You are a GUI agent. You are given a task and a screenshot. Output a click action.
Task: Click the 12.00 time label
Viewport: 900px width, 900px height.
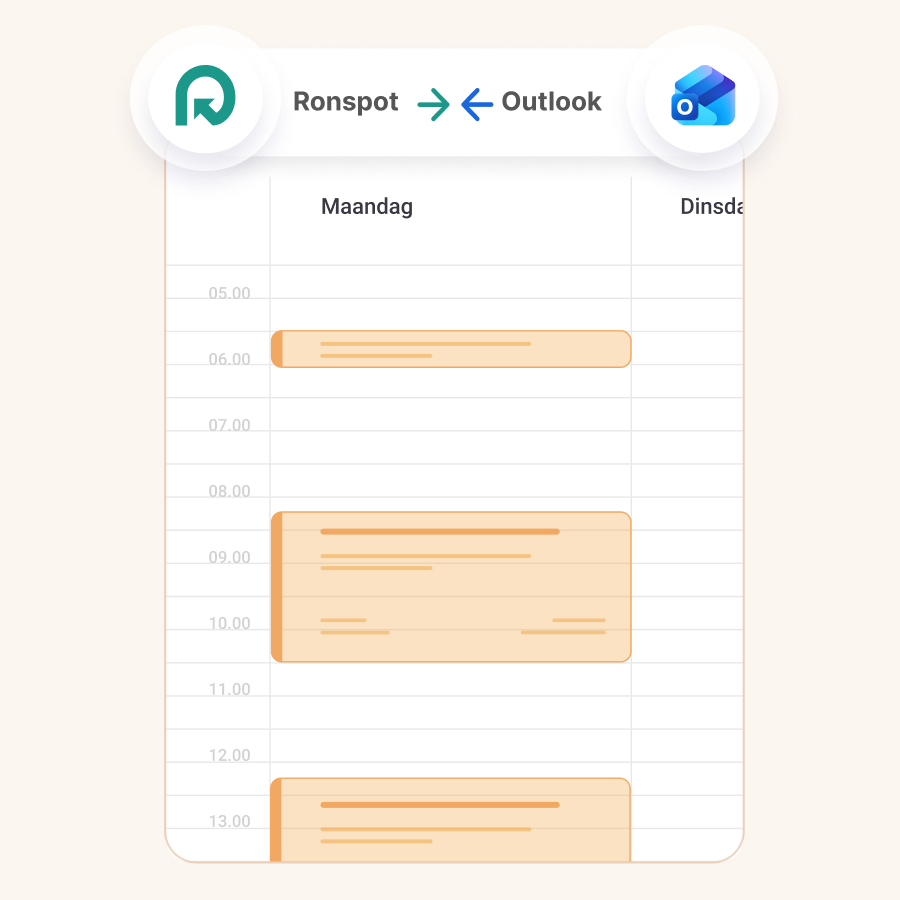point(230,755)
